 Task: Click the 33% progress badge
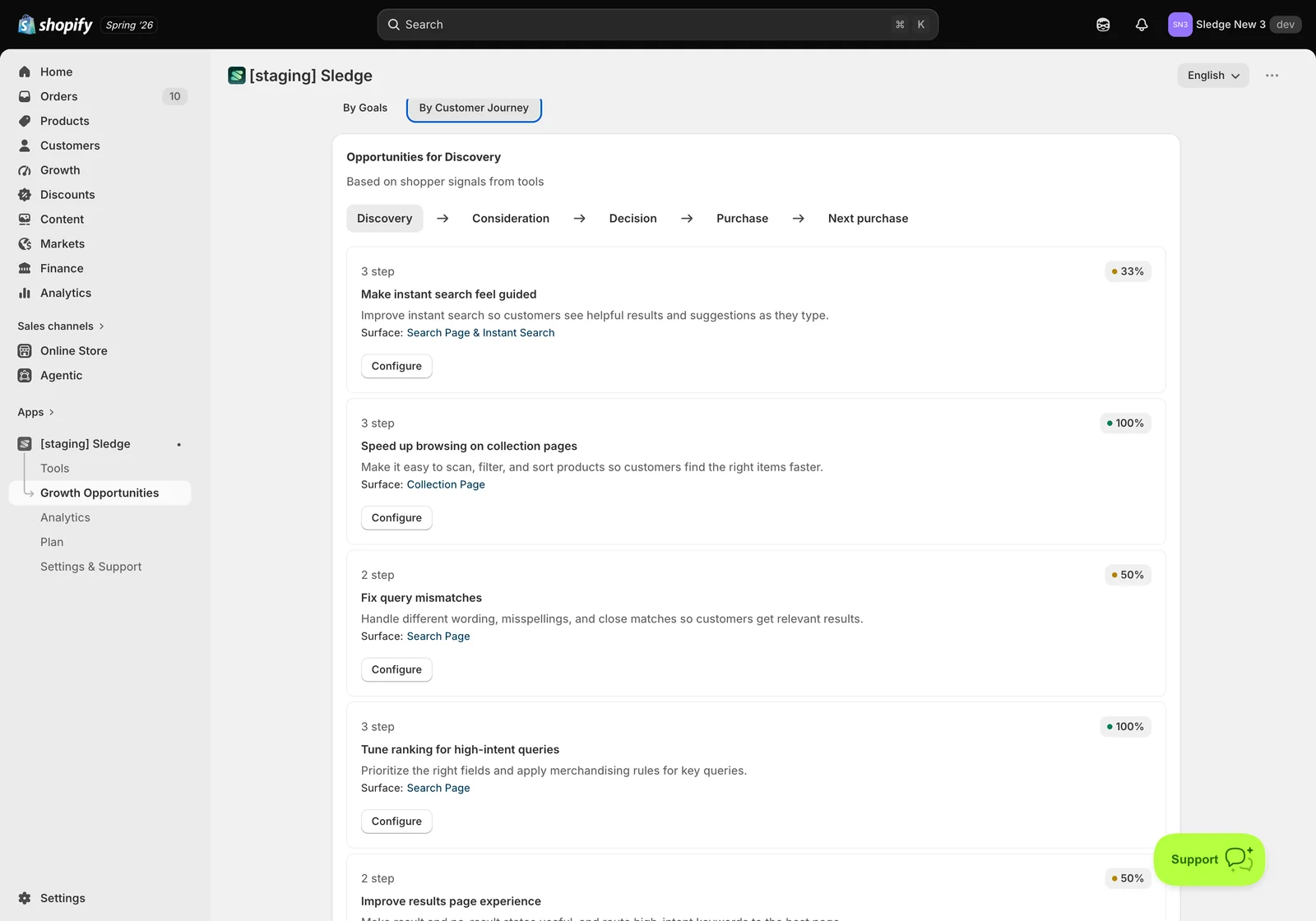(x=1128, y=271)
